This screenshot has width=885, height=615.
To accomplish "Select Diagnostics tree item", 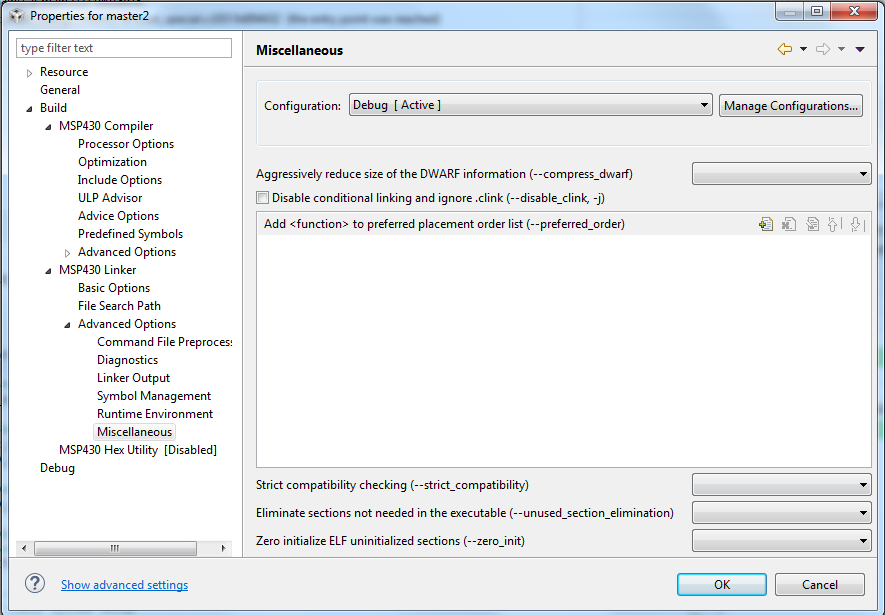I will pyautogui.click(x=128, y=360).
